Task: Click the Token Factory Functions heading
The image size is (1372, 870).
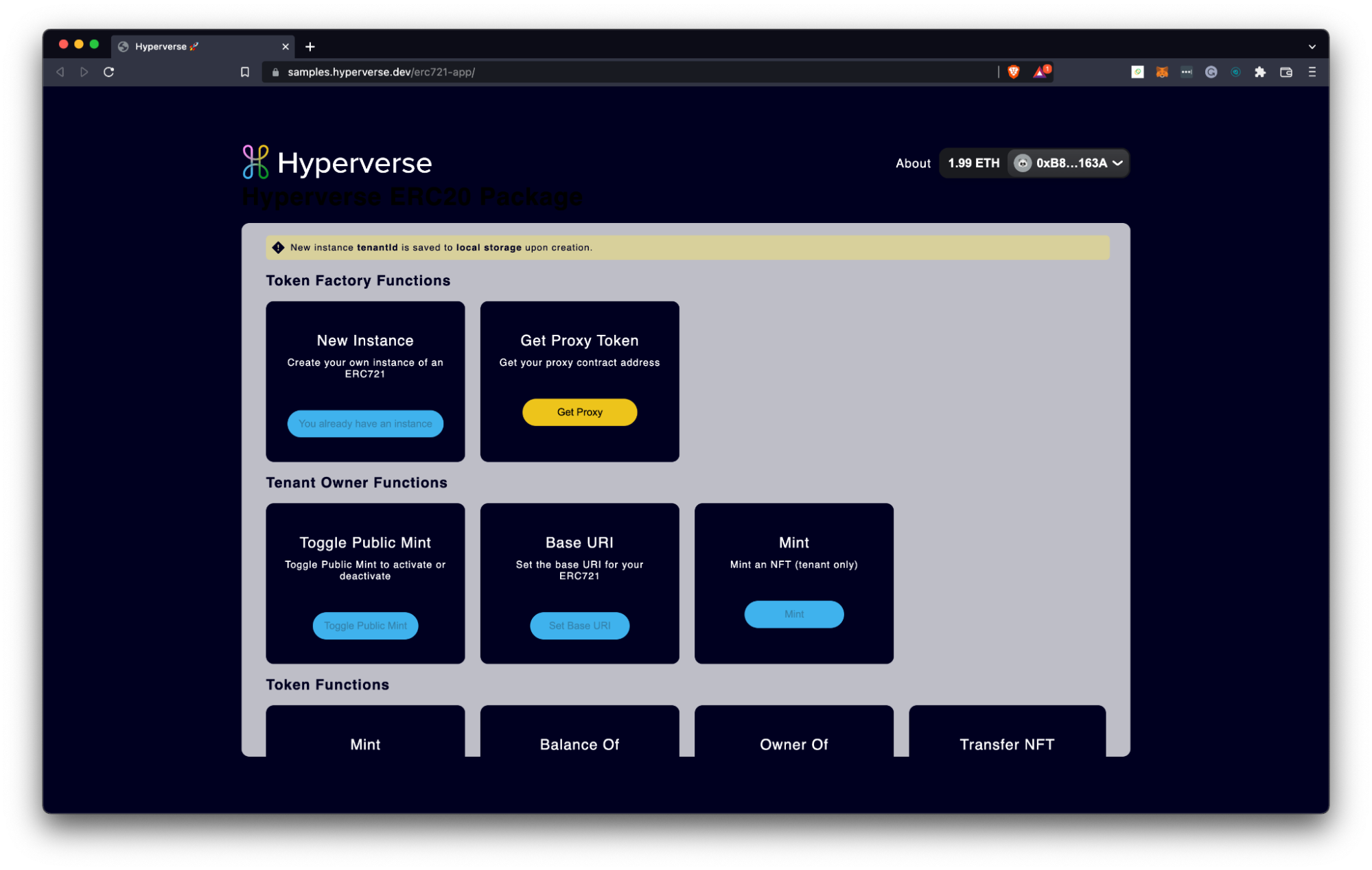Action: point(358,281)
